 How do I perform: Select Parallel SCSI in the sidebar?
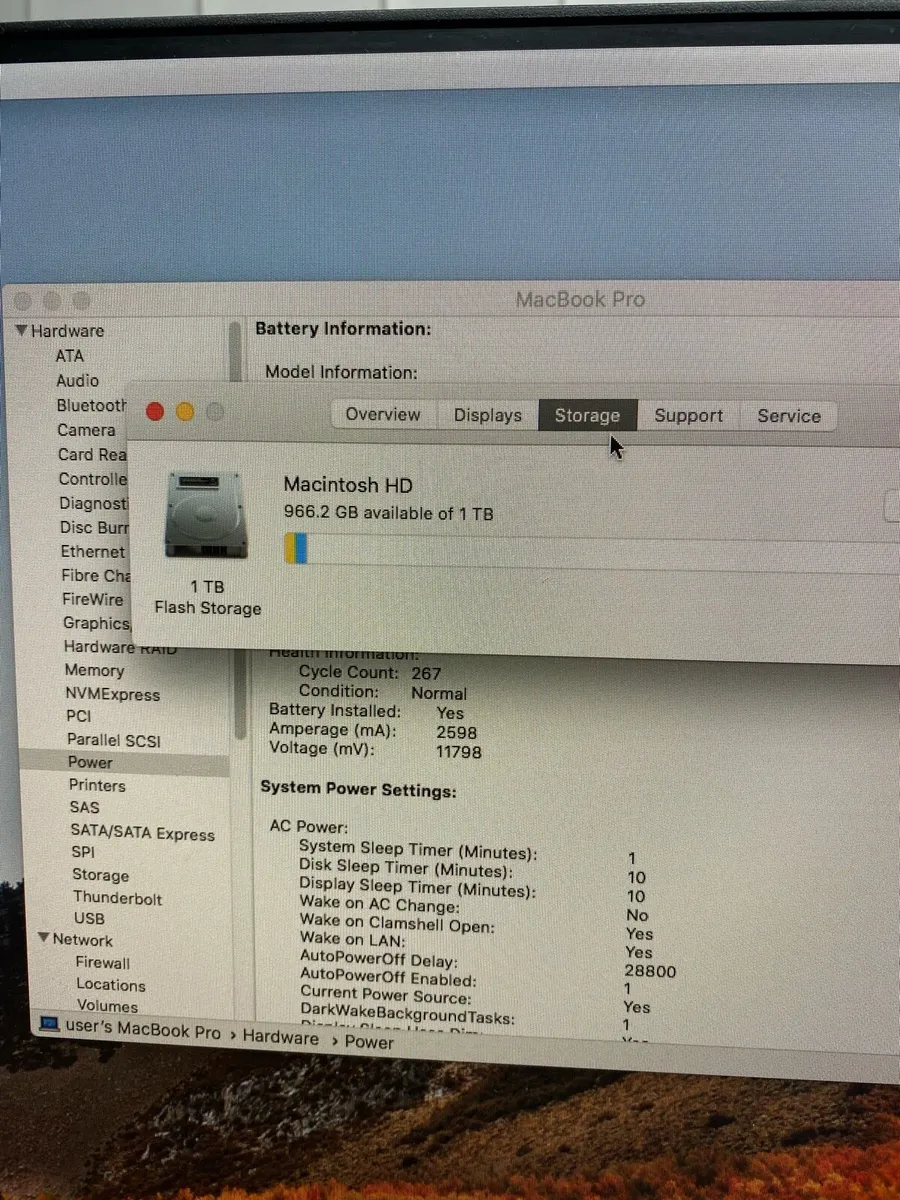pyautogui.click(x=114, y=740)
